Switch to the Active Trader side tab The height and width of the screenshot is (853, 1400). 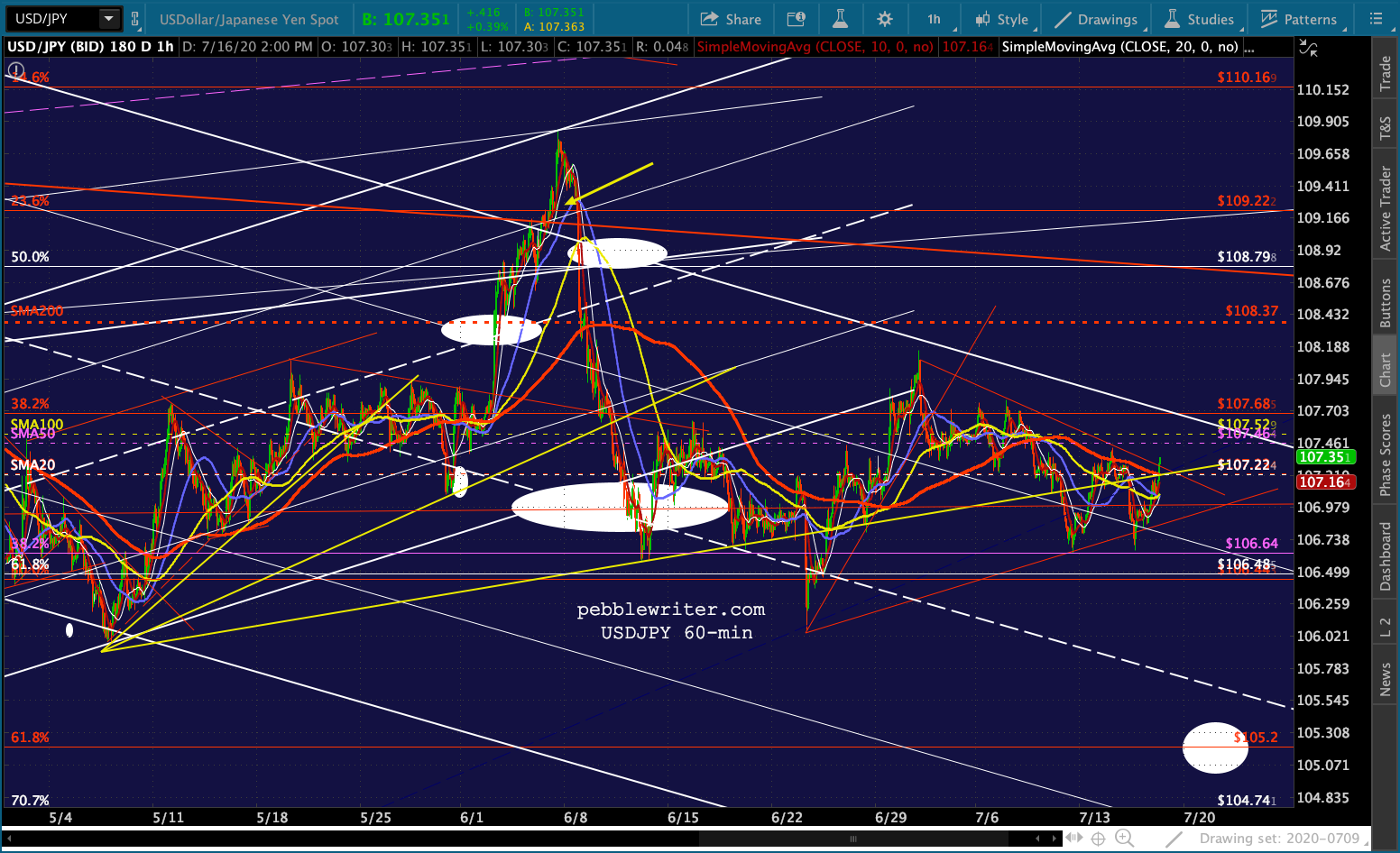pyautogui.click(x=1386, y=208)
